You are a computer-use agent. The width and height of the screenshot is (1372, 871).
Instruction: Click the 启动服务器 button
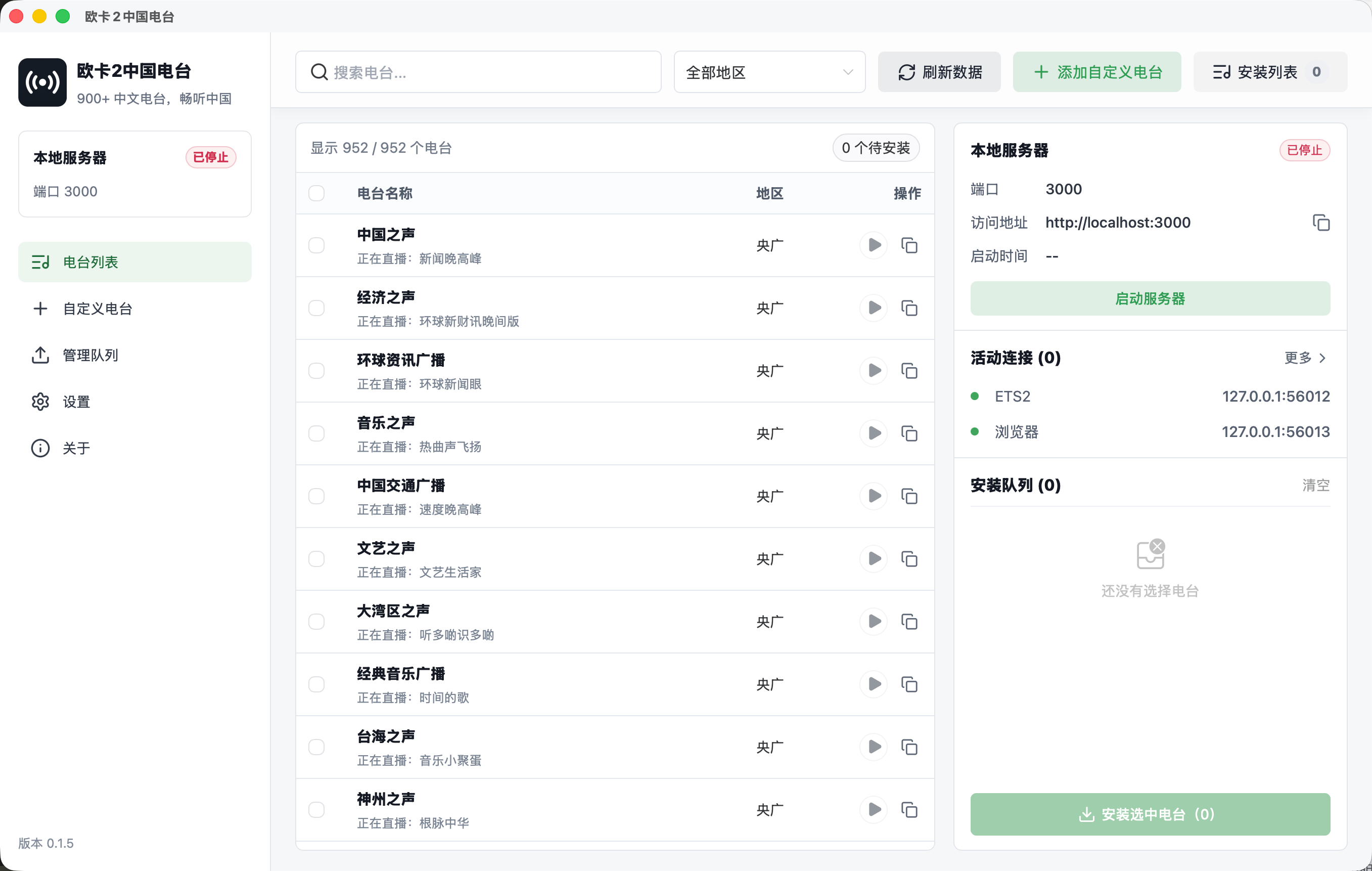click(1150, 298)
